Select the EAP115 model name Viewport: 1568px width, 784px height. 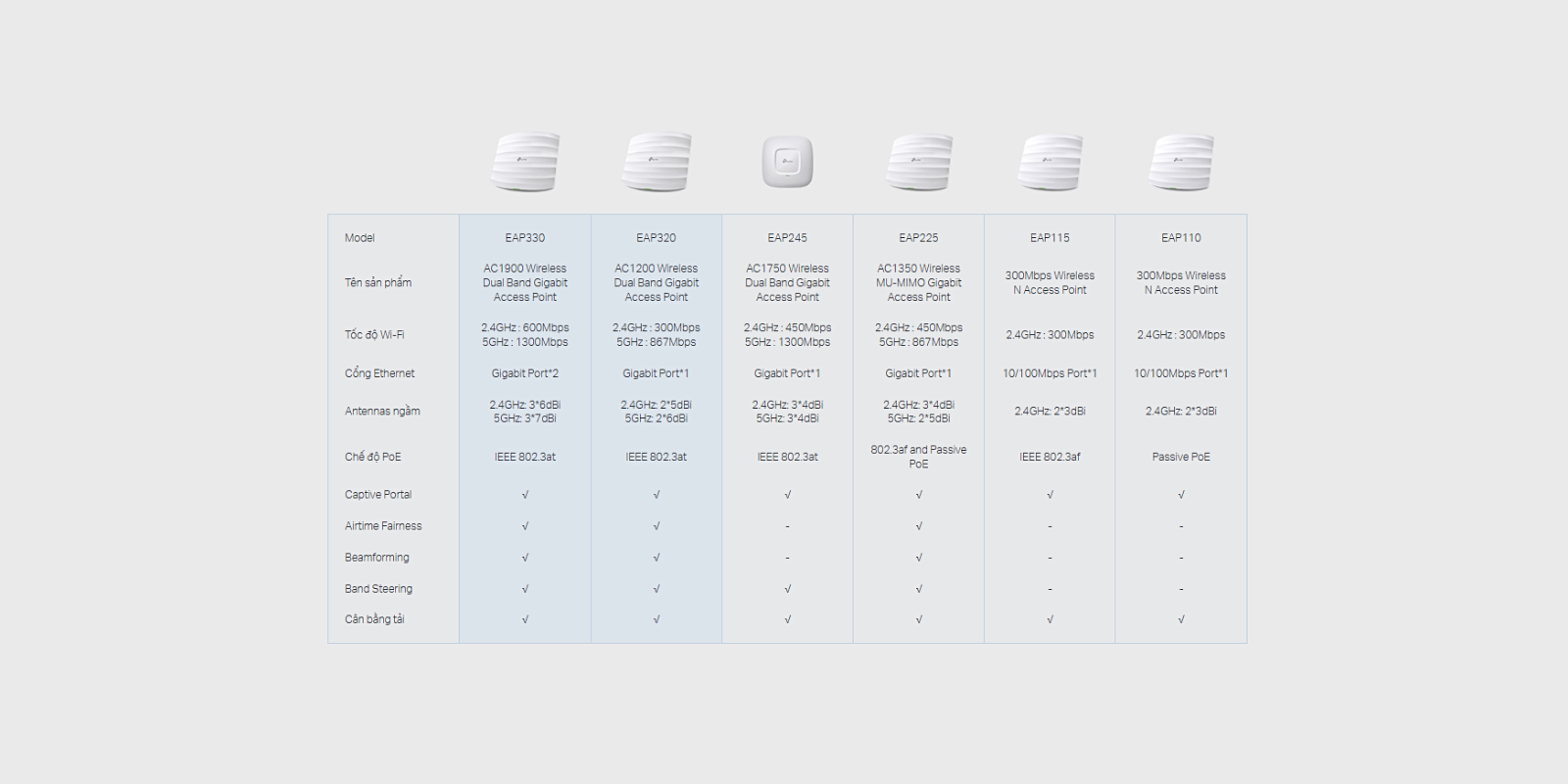click(1050, 238)
